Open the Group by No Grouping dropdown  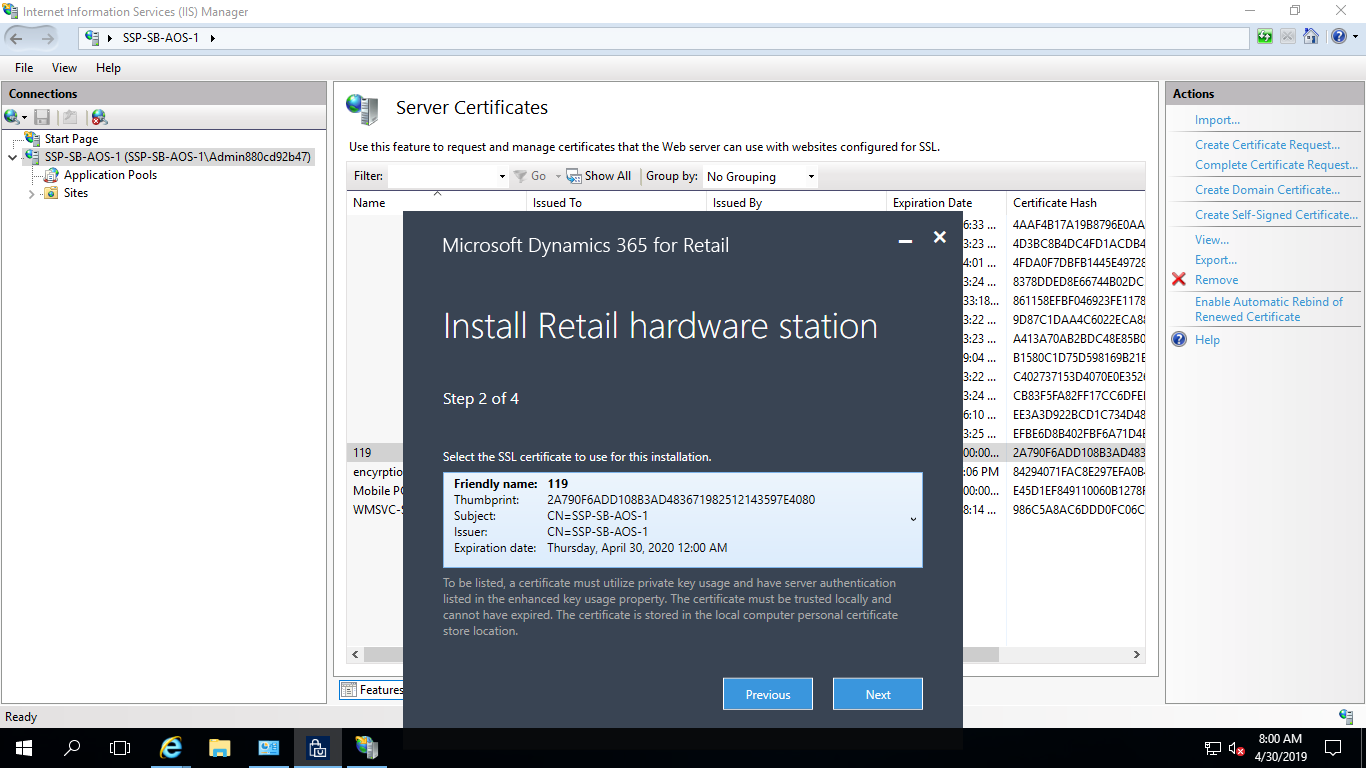click(x=811, y=176)
